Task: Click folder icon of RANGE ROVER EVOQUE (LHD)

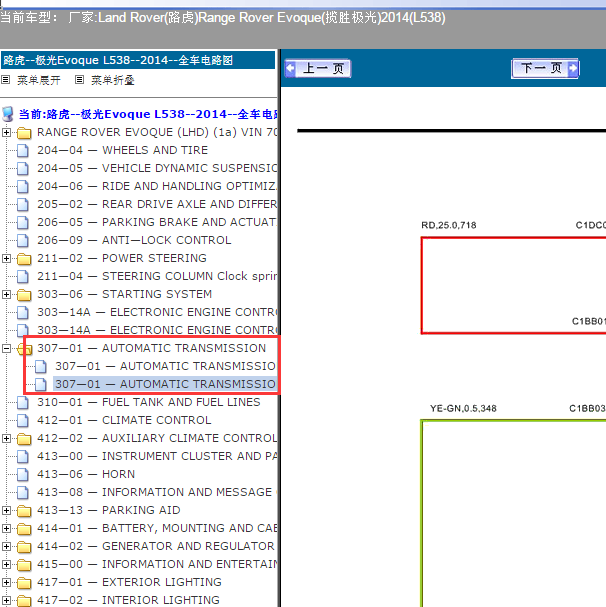Action: coord(24,132)
